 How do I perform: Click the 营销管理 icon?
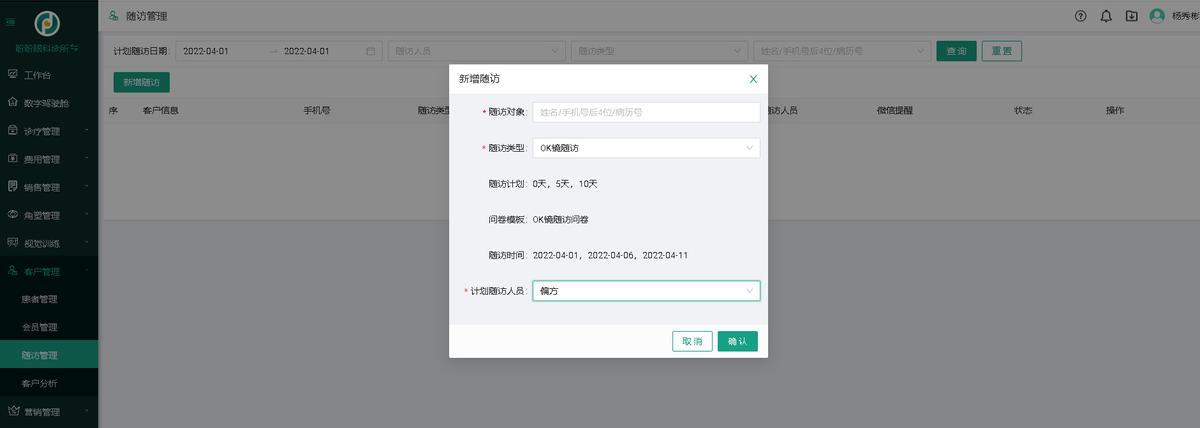13,411
